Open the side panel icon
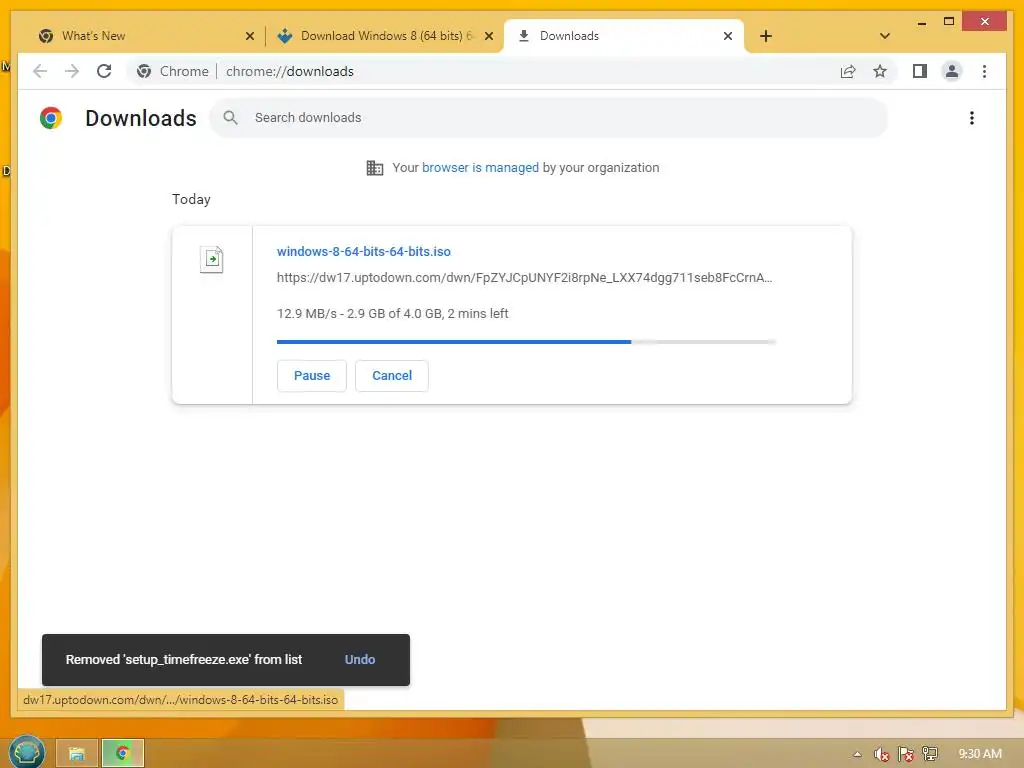The width and height of the screenshot is (1024, 768). (920, 71)
